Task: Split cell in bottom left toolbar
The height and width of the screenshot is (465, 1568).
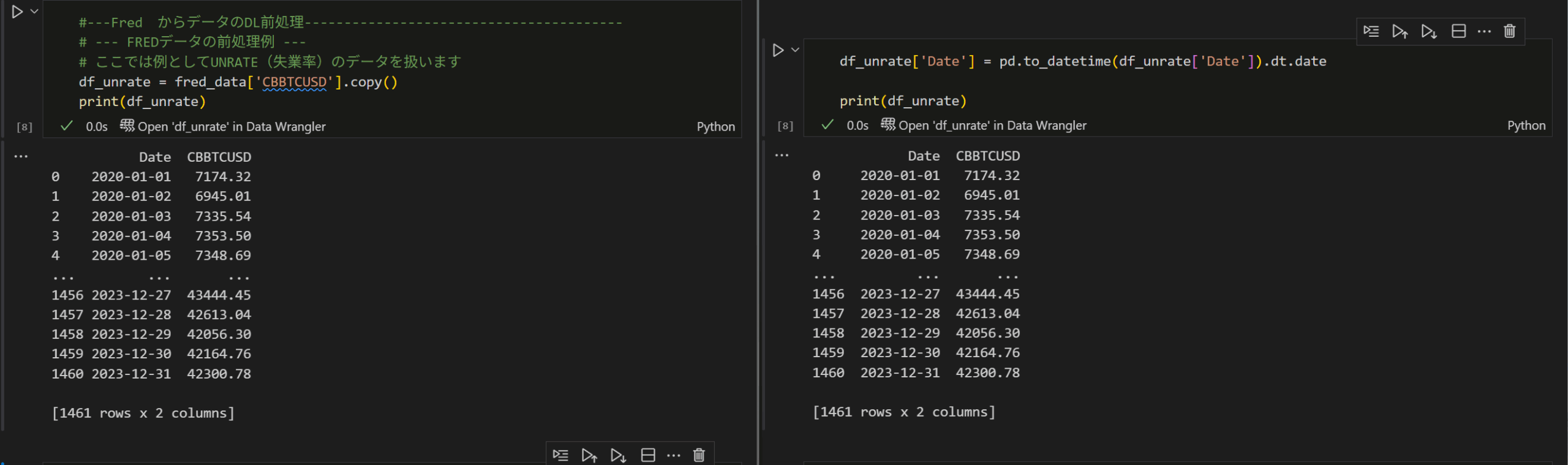Action: (648, 455)
